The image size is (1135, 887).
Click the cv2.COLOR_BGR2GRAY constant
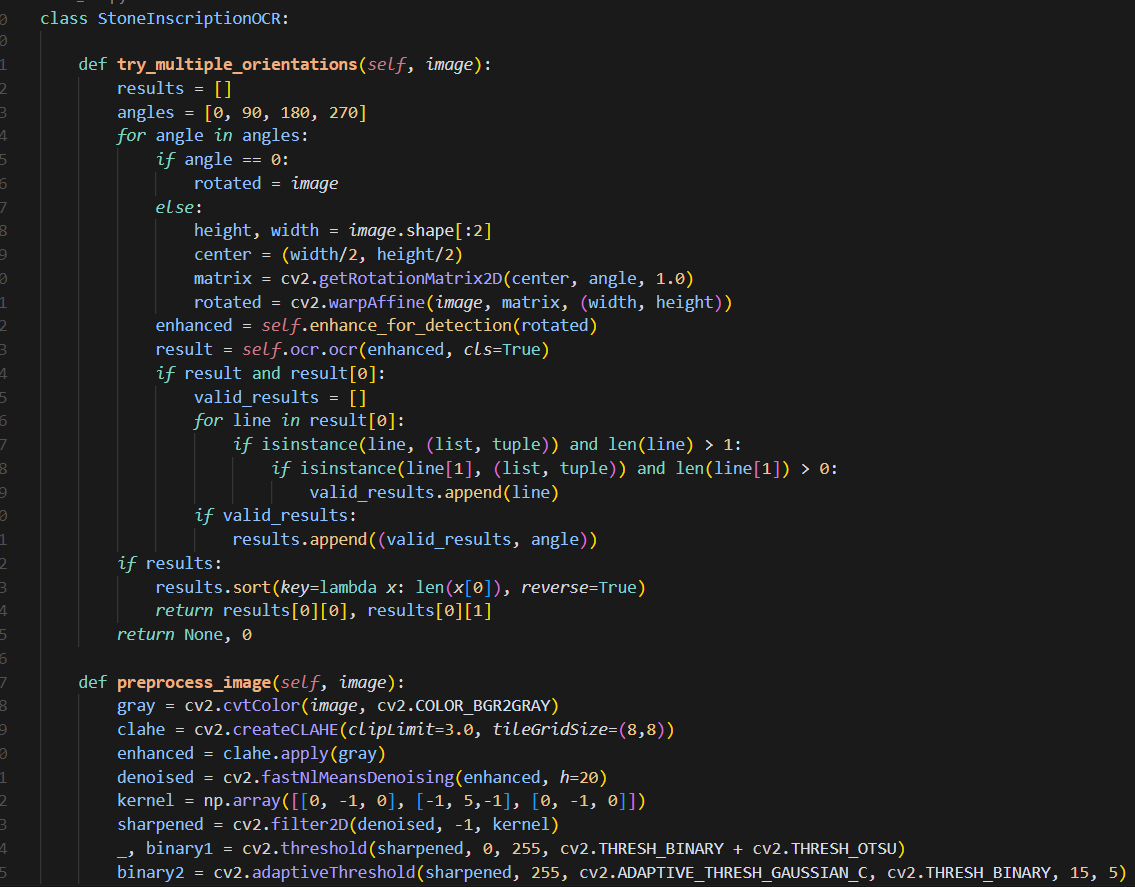tap(463, 705)
